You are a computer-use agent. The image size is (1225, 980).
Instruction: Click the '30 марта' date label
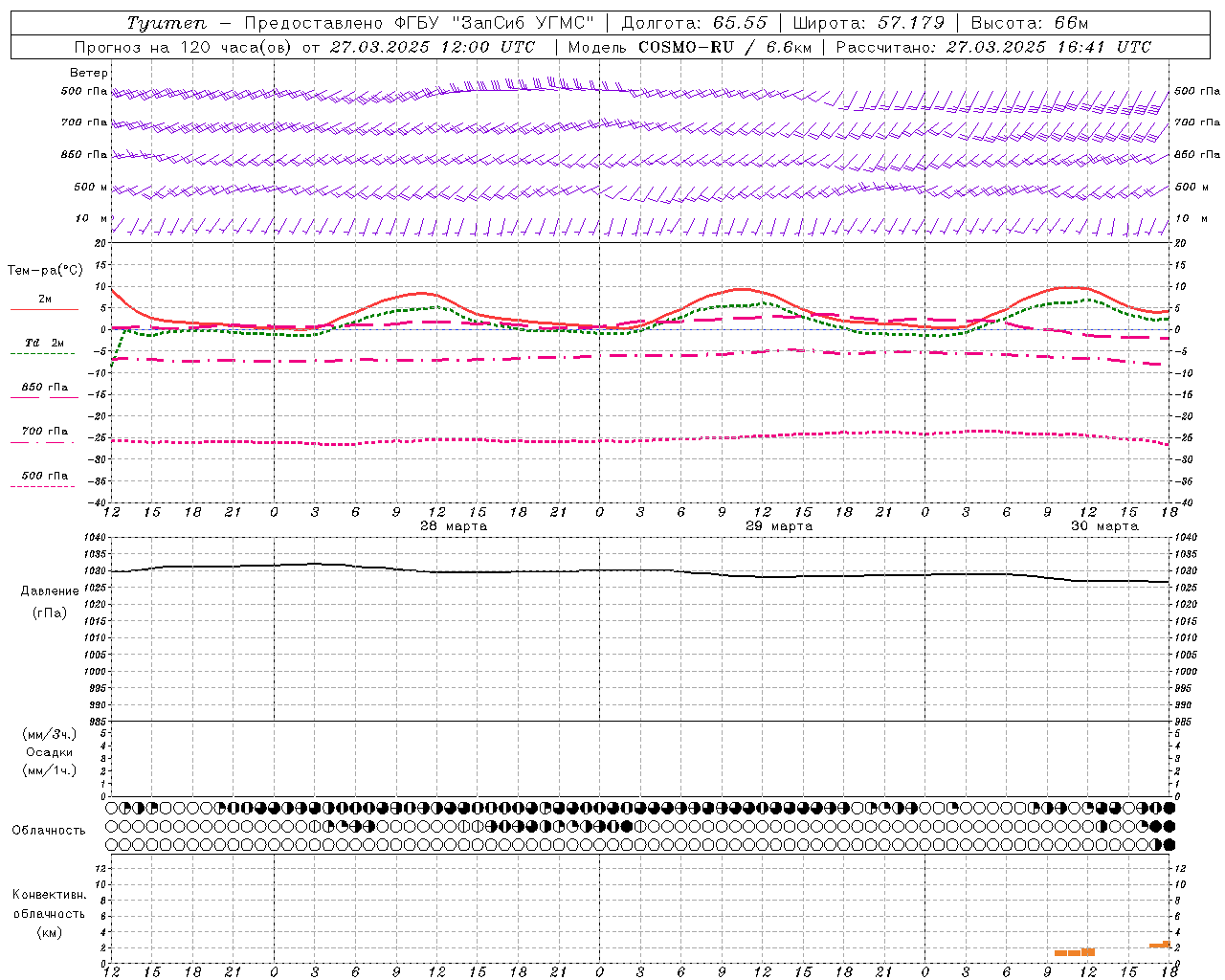point(1104,526)
